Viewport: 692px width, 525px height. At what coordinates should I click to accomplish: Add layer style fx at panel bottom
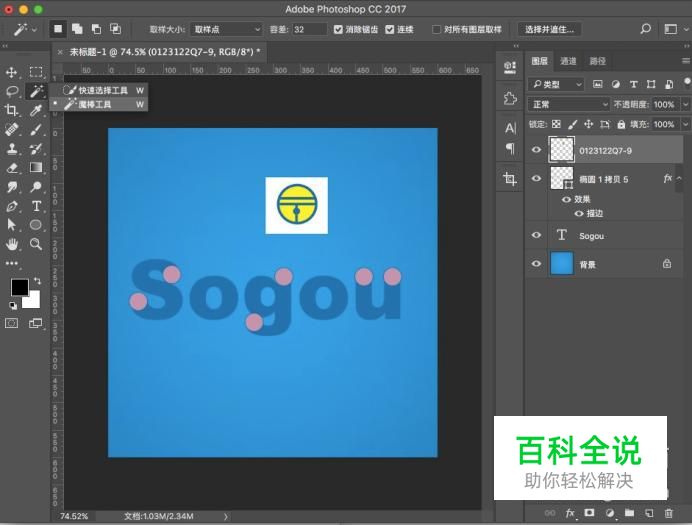(570, 513)
